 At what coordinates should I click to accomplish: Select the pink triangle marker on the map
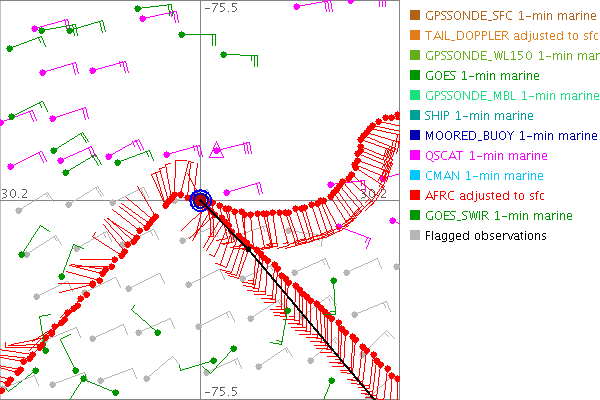[x=217, y=151]
